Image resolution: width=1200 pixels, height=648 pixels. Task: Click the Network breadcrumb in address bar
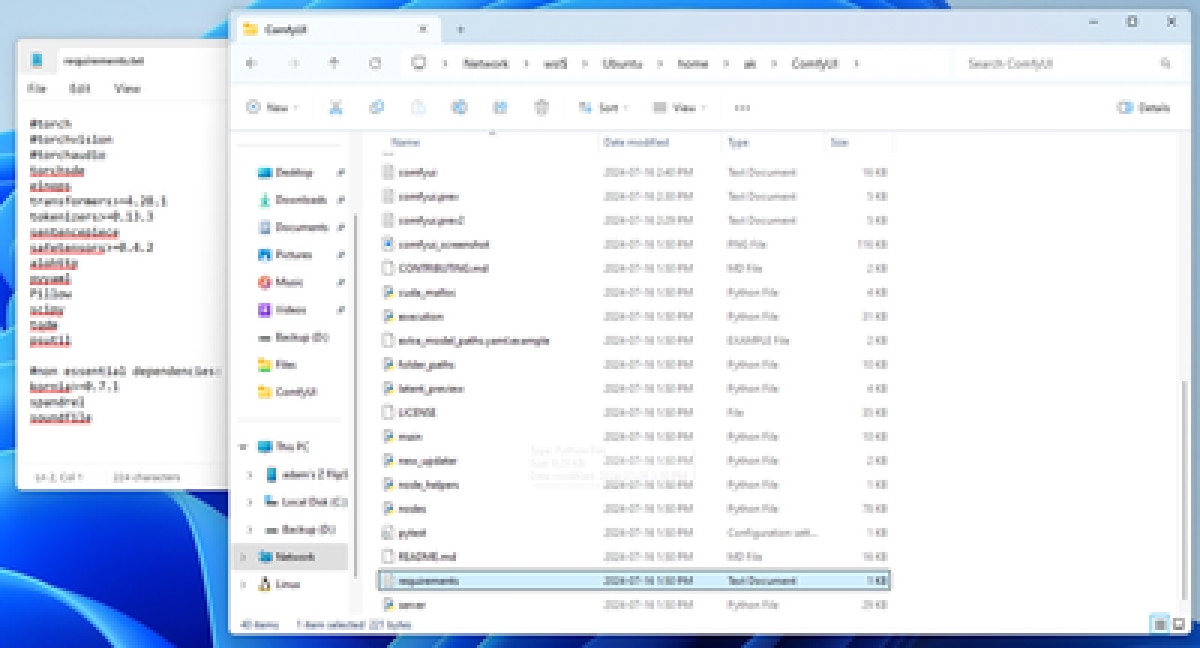(x=486, y=63)
